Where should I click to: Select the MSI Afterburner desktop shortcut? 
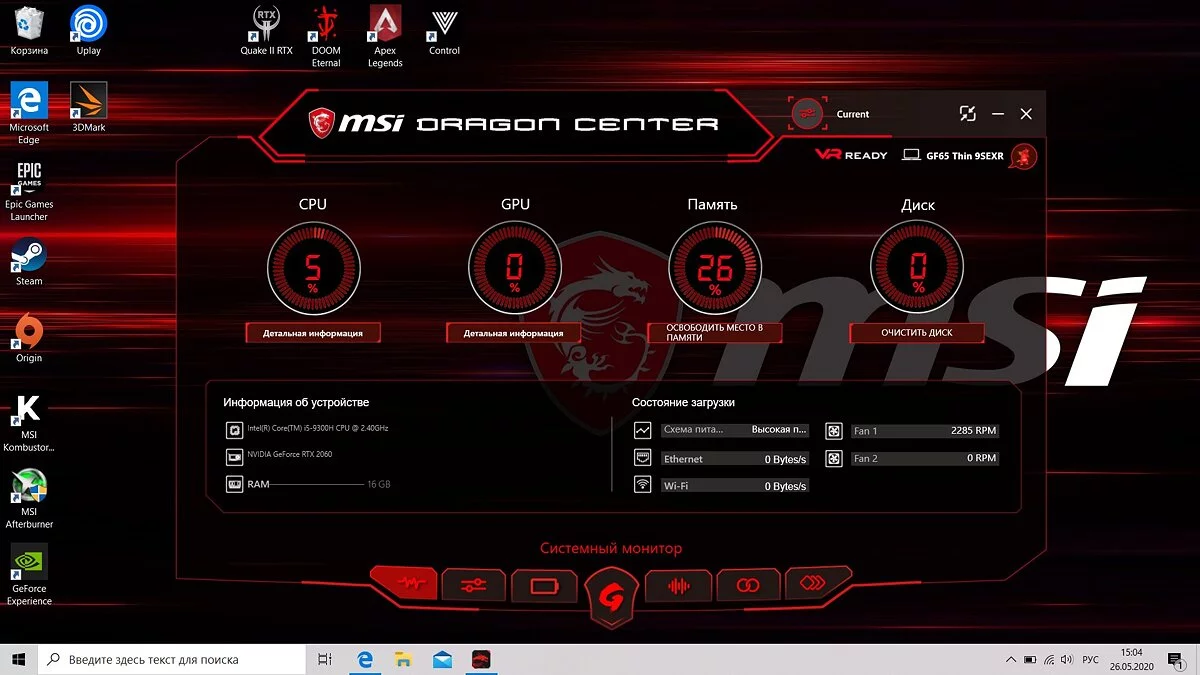(x=29, y=498)
